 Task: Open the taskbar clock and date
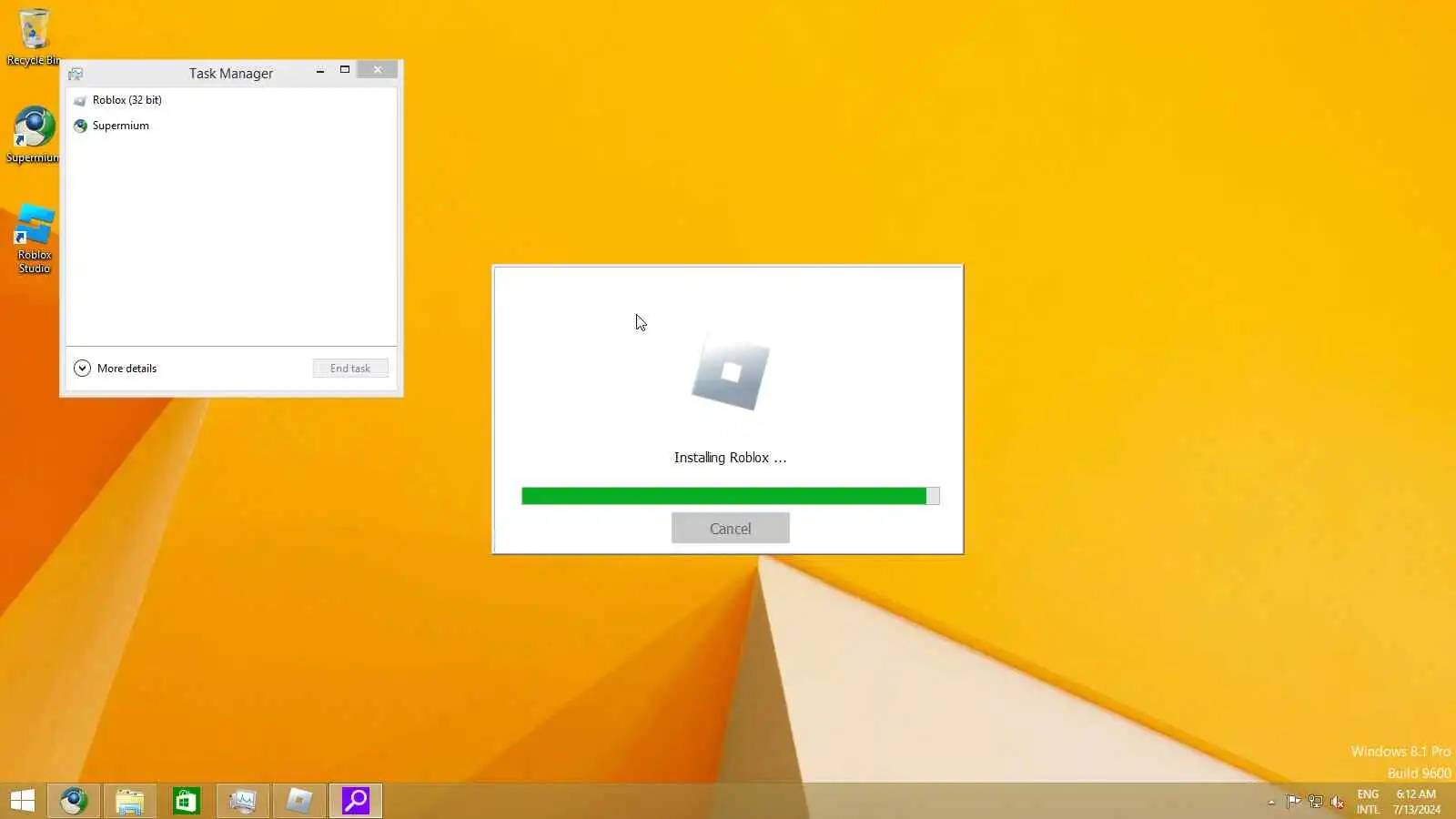click(x=1417, y=802)
